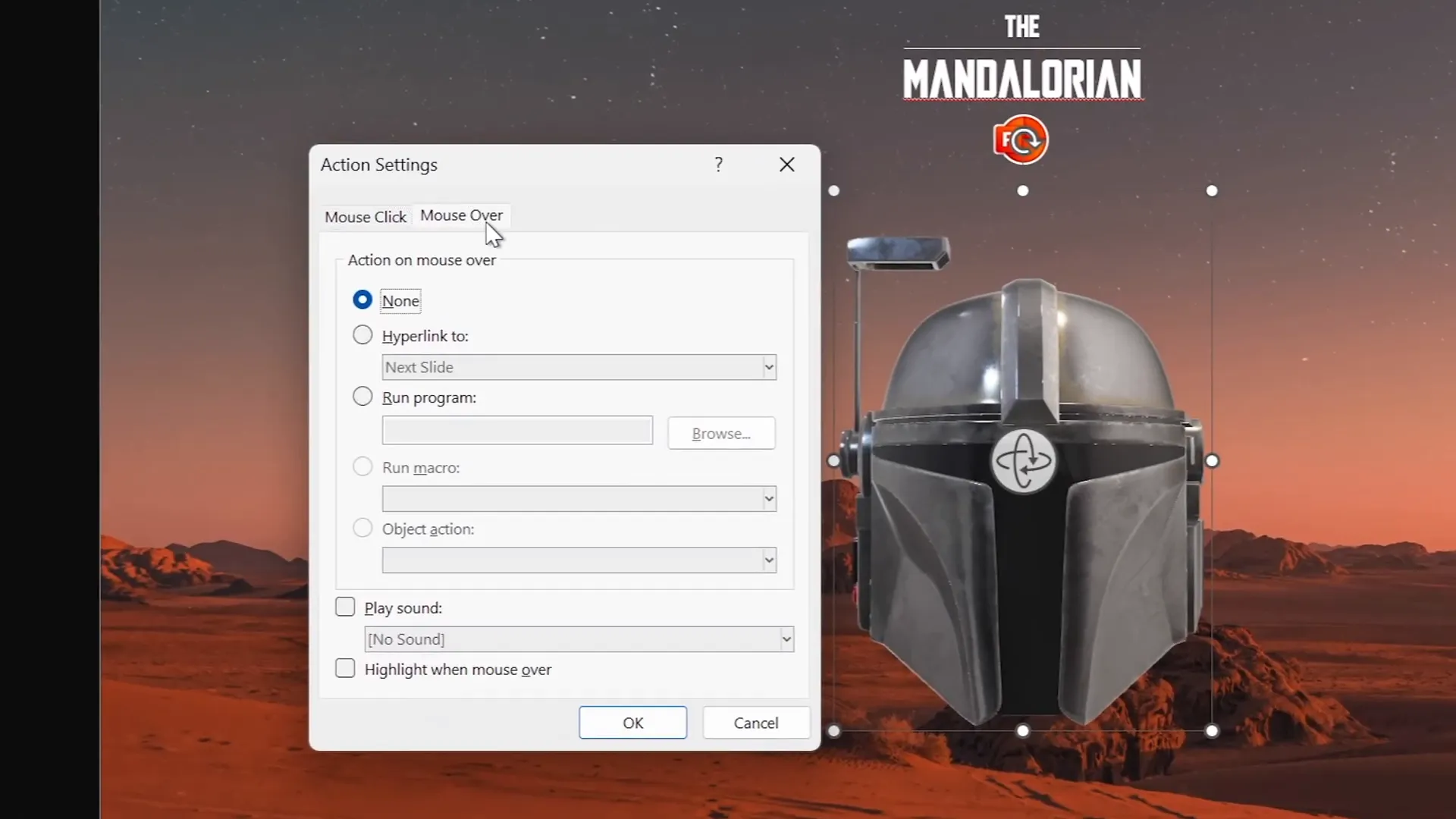Select the Run macro radio option

point(362,467)
